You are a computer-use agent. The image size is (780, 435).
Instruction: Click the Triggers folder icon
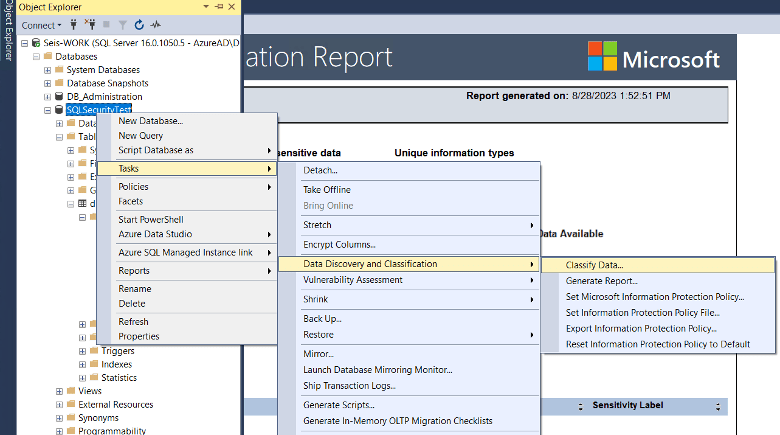click(x=94, y=351)
